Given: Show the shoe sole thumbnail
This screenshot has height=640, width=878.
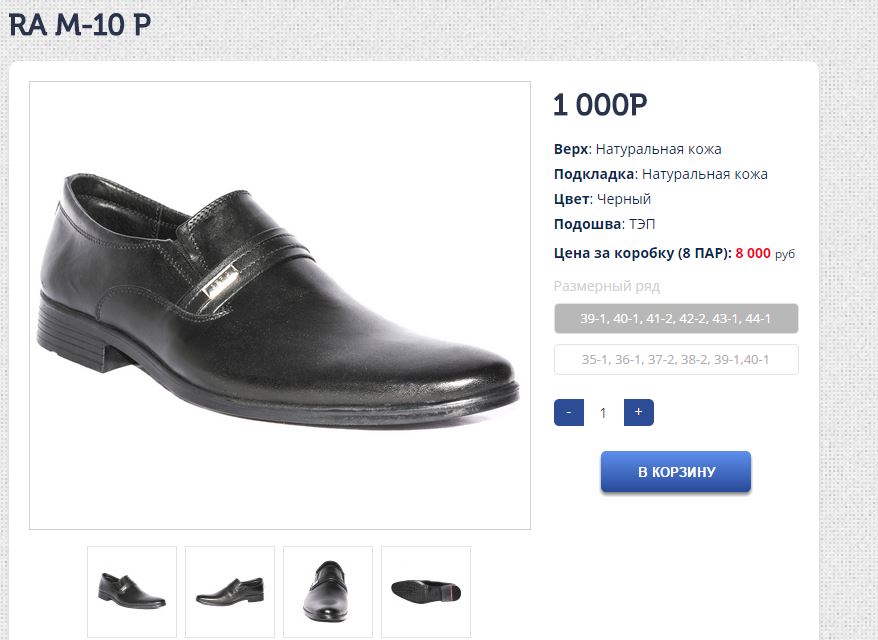Looking at the screenshot, I should (426, 591).
